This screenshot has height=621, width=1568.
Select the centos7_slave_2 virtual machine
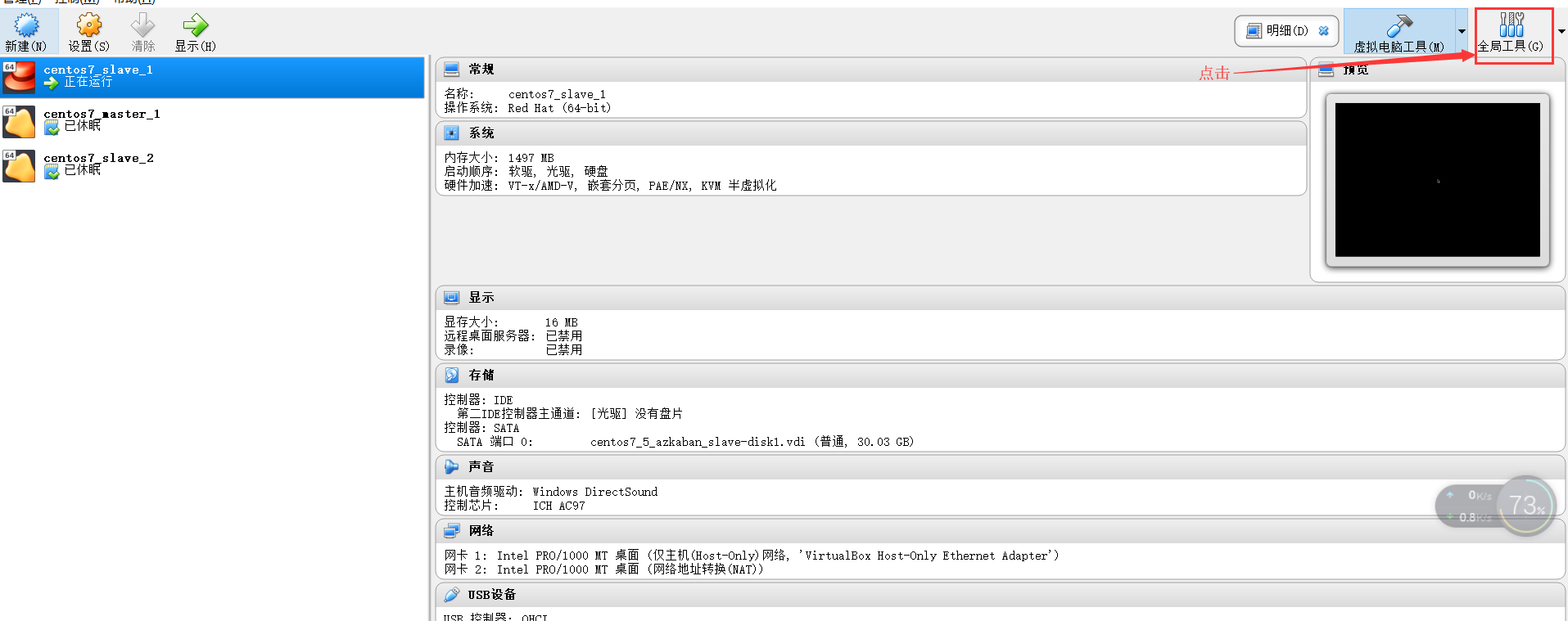point(212,165)
